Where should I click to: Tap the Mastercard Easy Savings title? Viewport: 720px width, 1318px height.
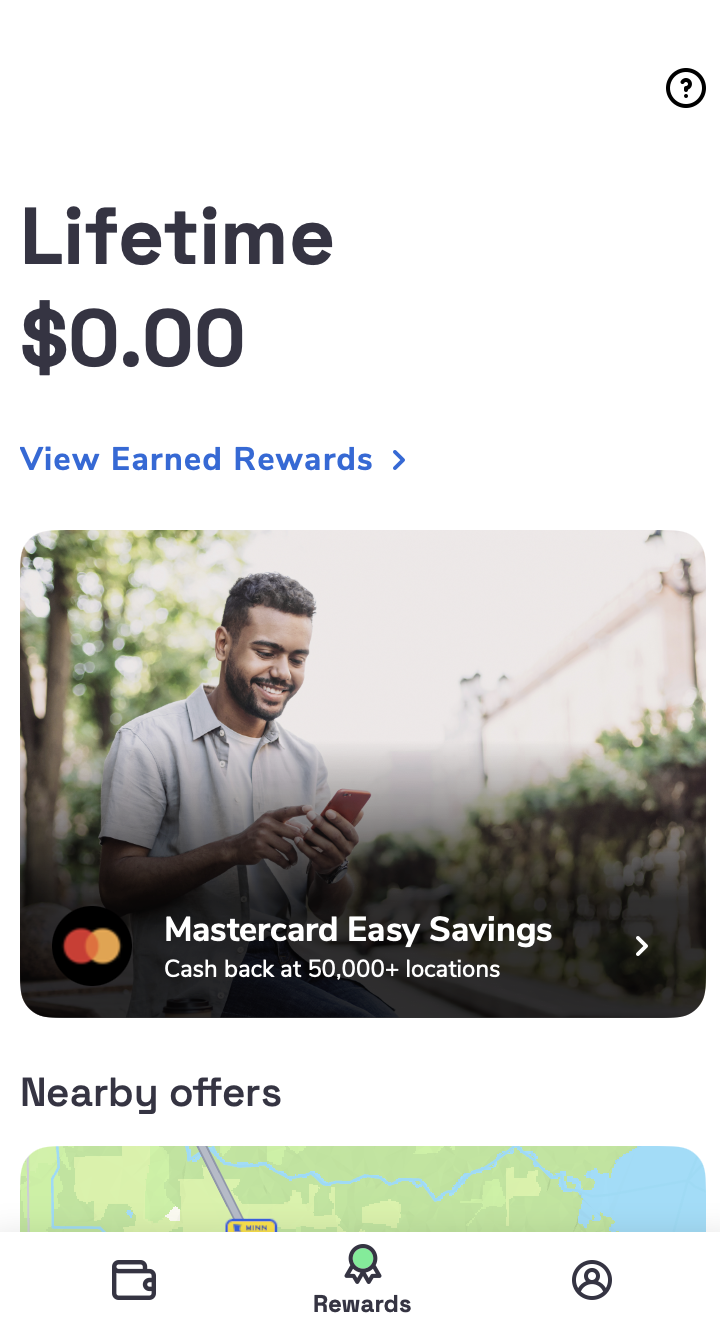pos(358,930)
